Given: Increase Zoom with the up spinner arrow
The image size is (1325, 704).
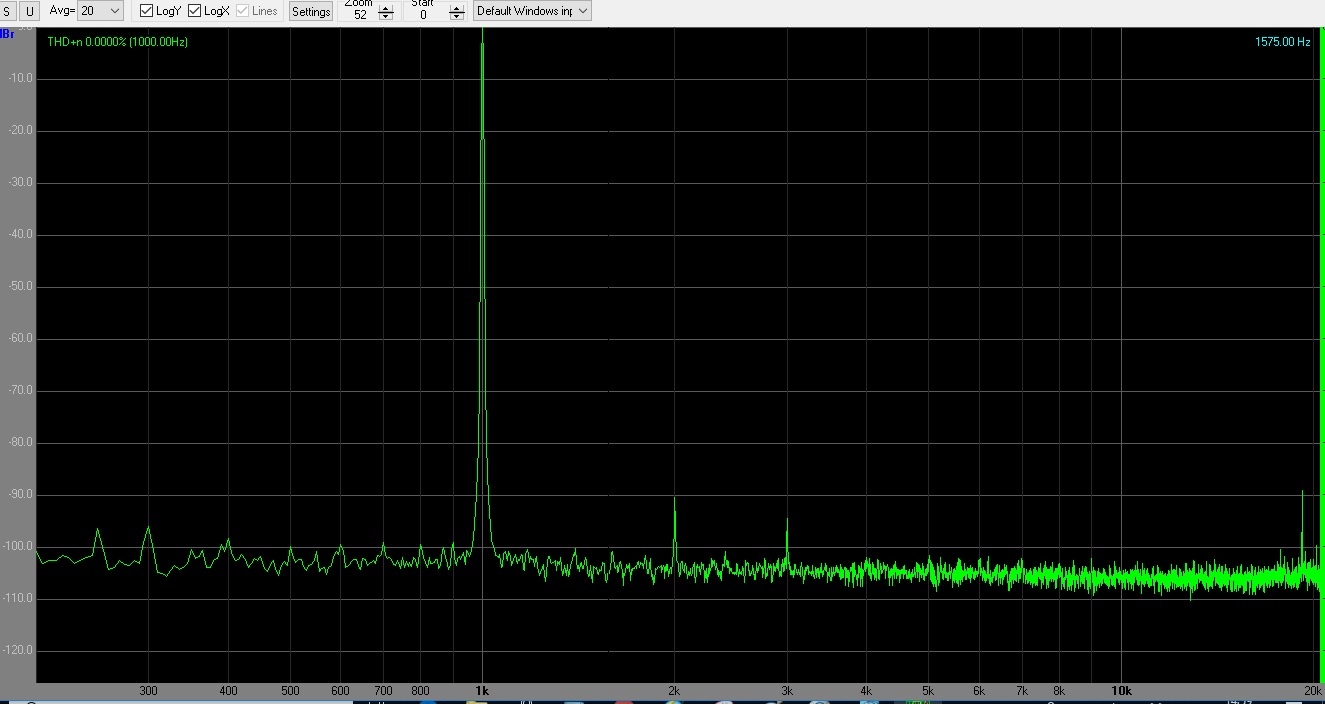Looking at the screenshot, I should (386, 9).
